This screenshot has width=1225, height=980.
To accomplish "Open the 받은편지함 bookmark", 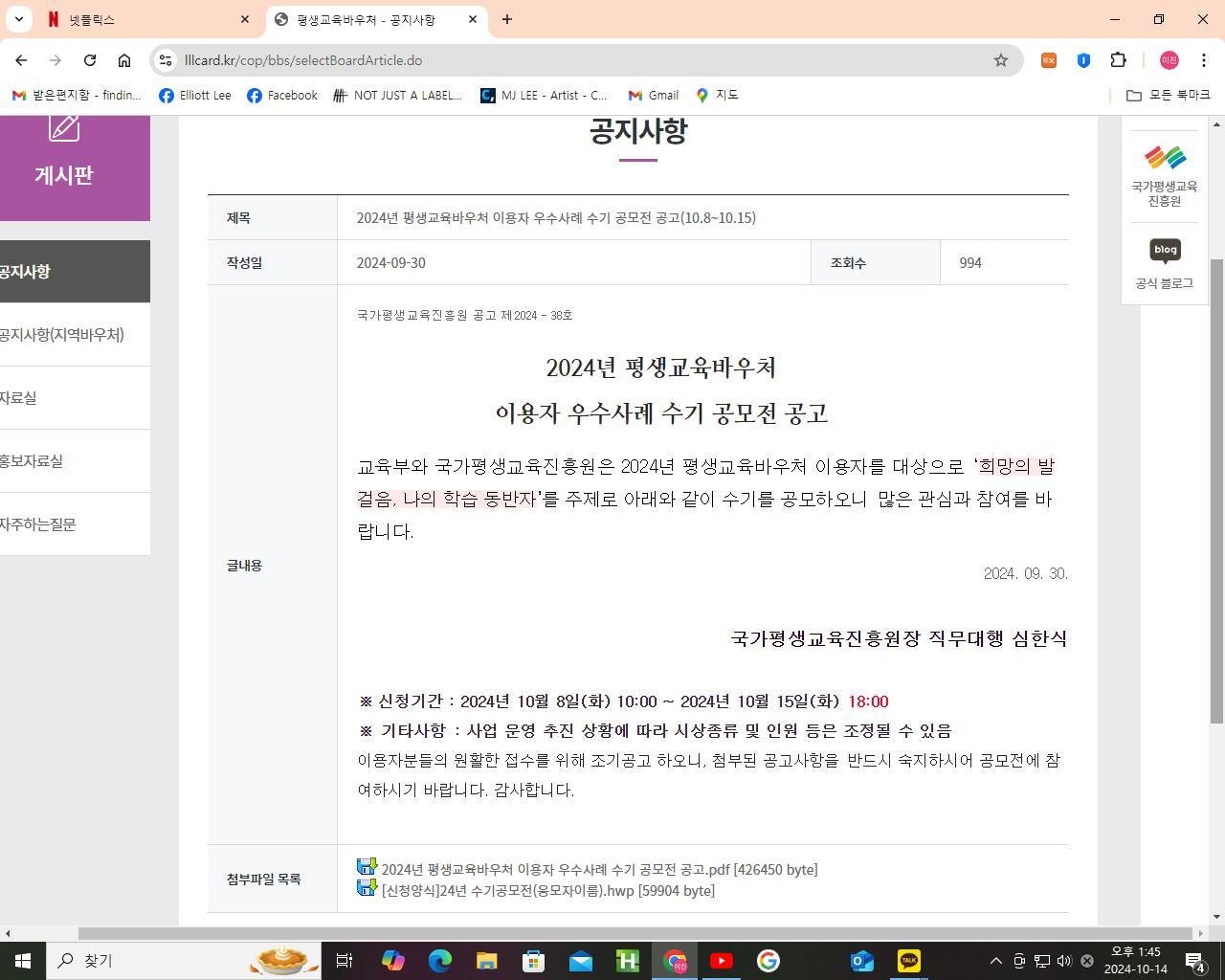I will 76,95.
